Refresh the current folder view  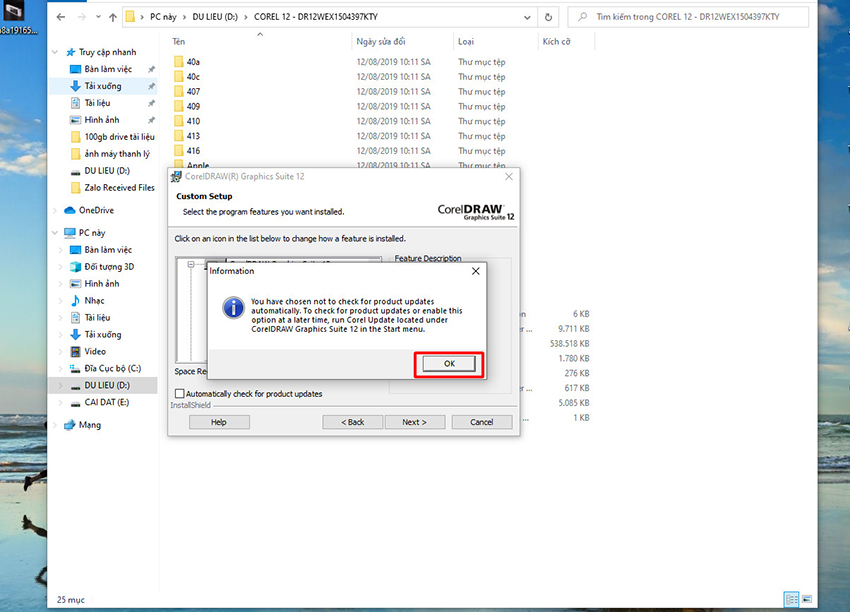point(548,17)
